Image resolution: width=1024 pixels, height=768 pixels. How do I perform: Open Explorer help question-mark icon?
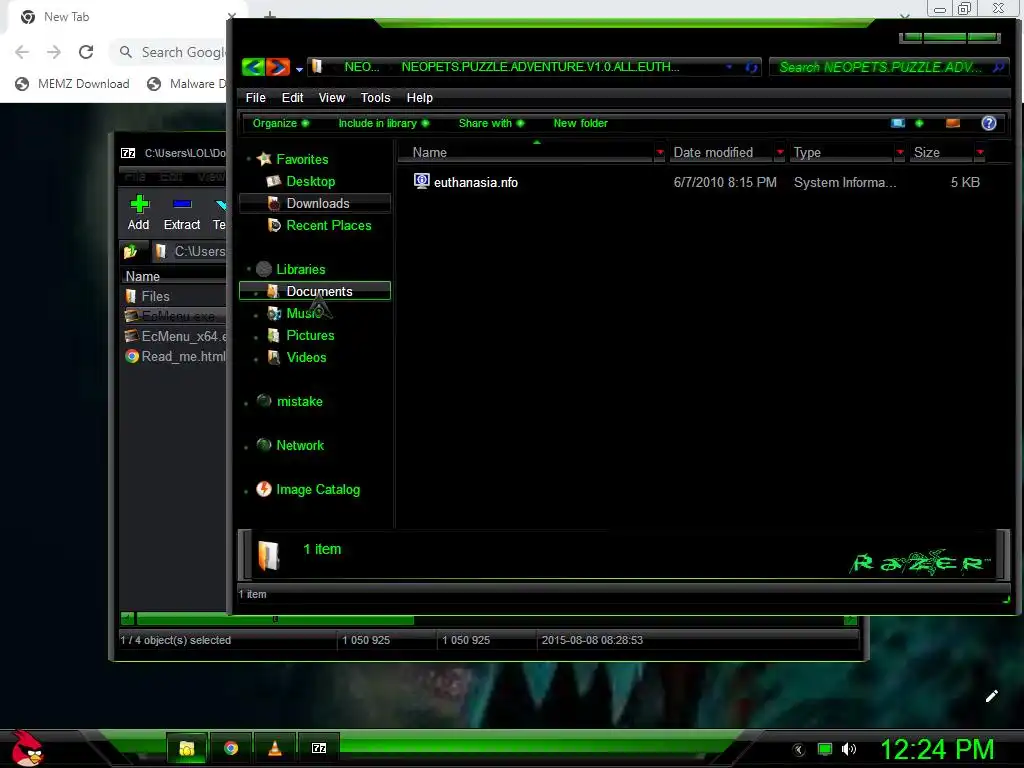pyautogui.click(x=989, y=123)
